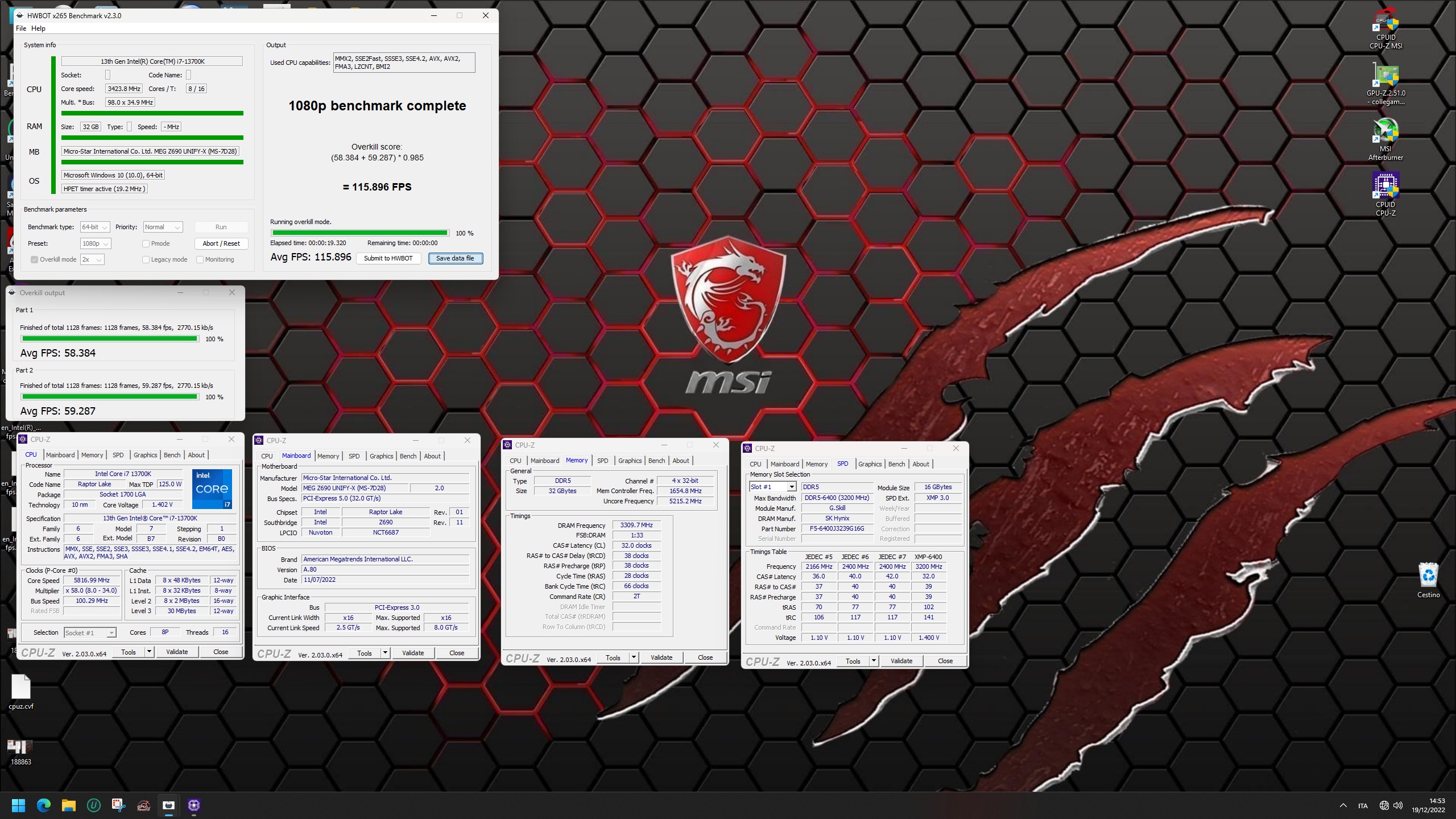1456x819 pixels.
Task: Click CPU-Z Memory window title icon
Action: click(507, 445)
